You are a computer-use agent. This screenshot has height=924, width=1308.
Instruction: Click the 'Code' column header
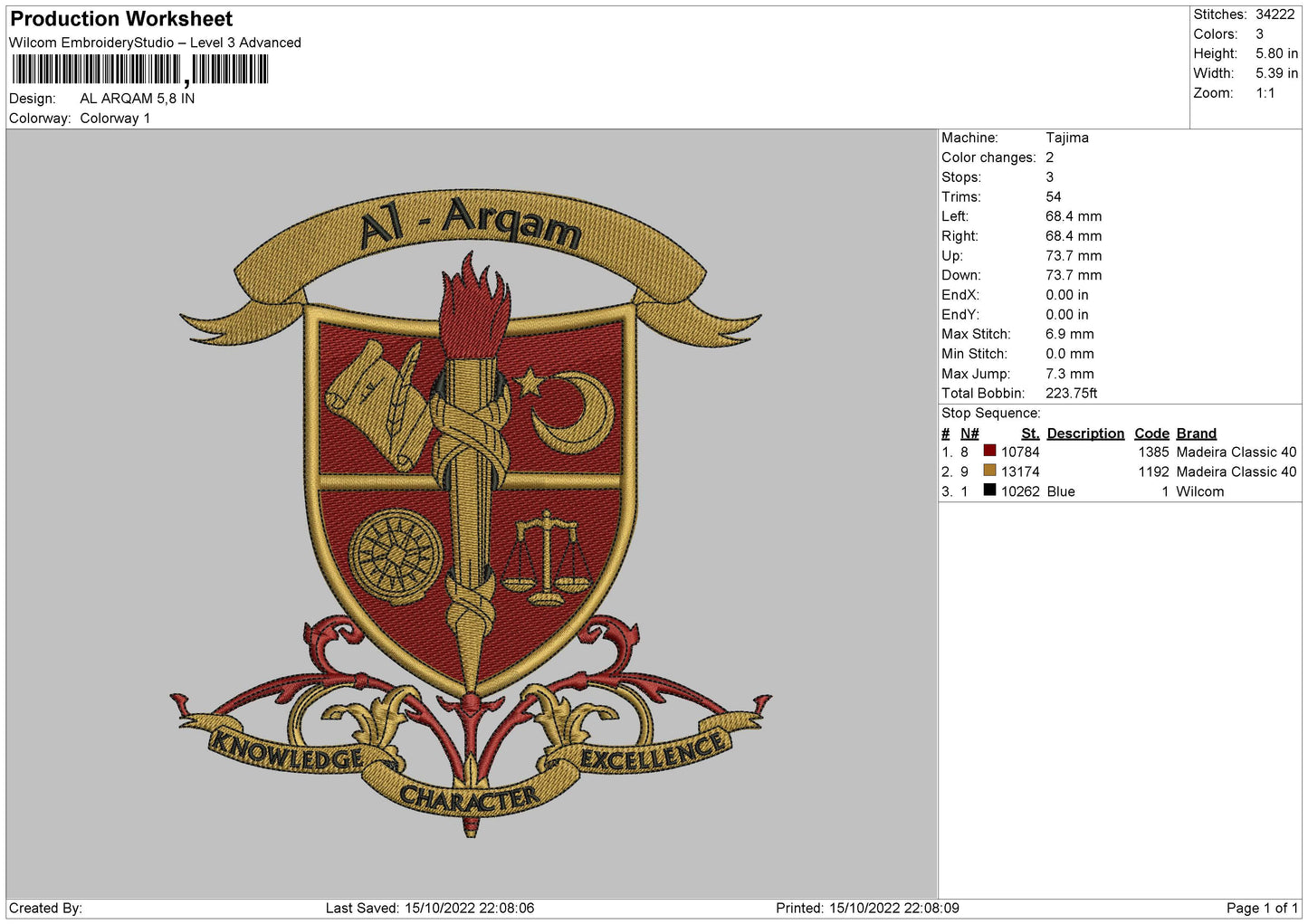pyautogui.click(x=1151, y=433)
